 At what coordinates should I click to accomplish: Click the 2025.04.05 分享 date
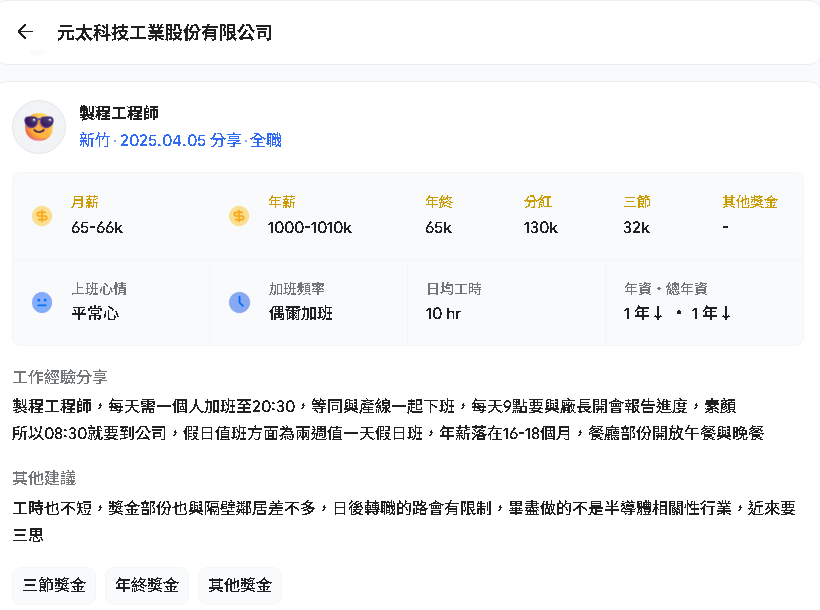point(180,140)
